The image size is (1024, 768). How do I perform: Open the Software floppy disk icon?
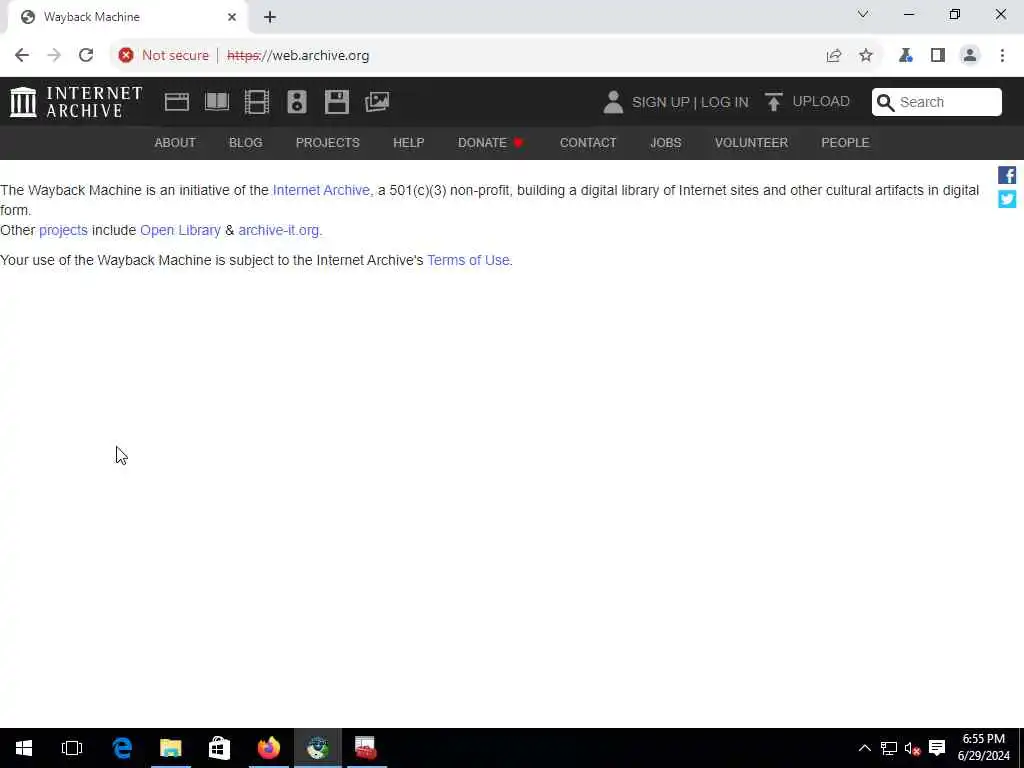(x=337, y=102)
